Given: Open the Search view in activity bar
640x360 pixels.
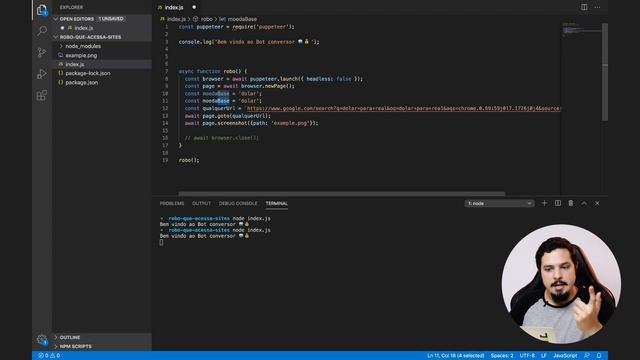Looking at the screenshot, I should [x=42, y=31].
